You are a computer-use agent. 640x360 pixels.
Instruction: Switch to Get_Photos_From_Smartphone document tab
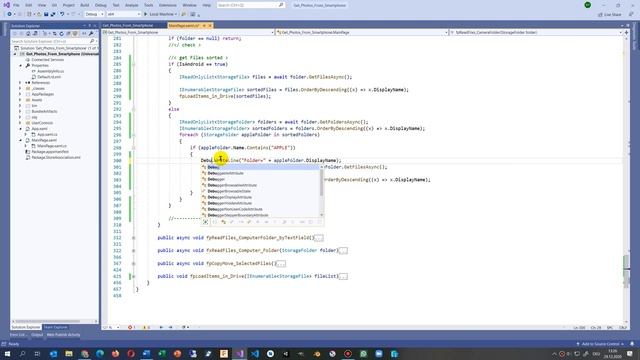pos(128,25)
